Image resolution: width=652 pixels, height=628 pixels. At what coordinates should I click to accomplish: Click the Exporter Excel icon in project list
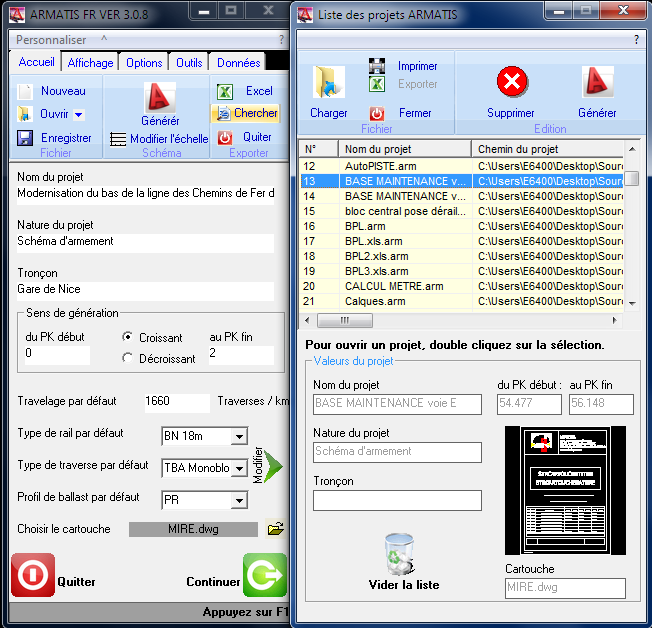pos(377,84)
